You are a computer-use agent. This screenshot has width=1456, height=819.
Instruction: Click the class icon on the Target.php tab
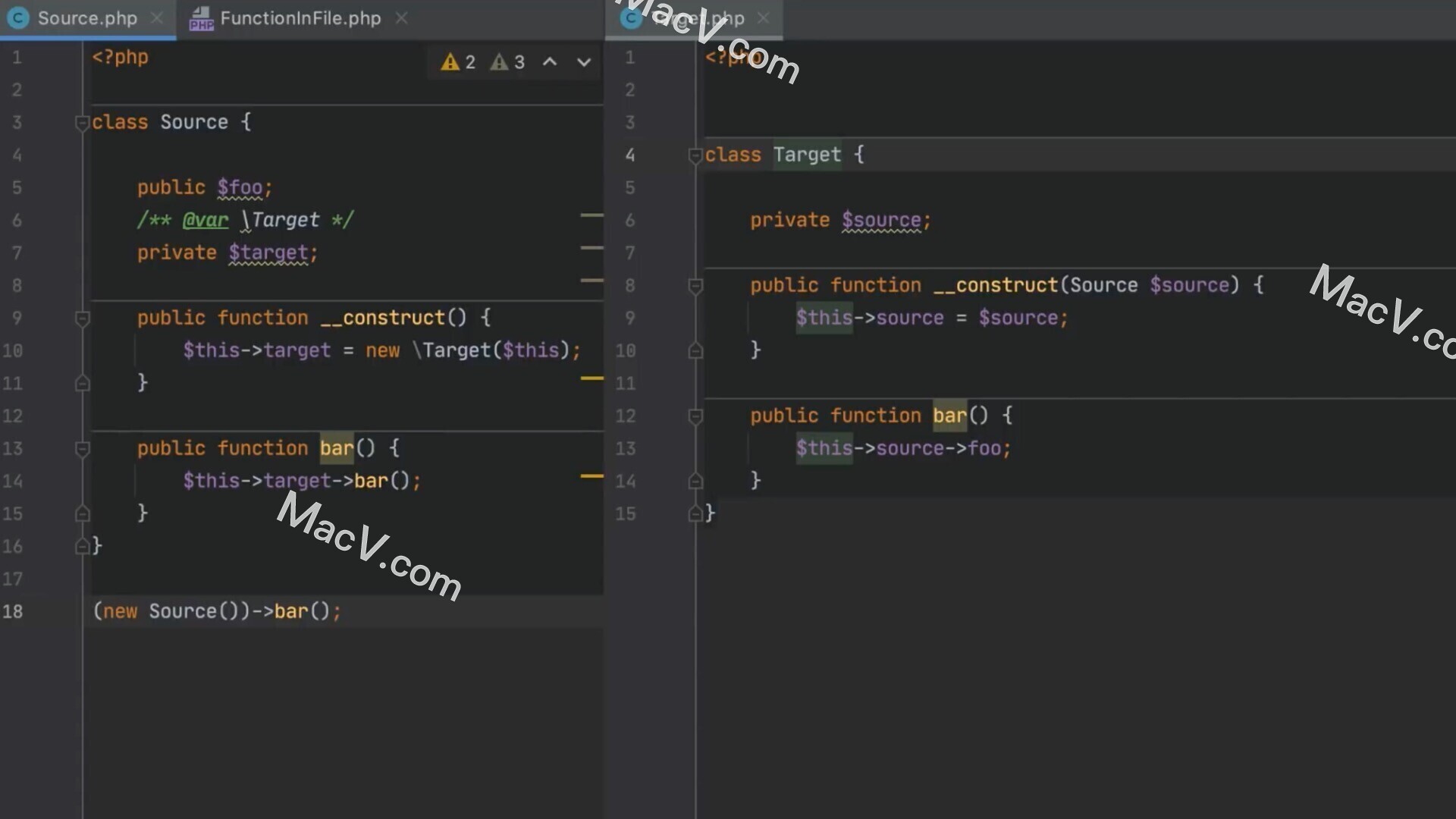(631, 18)
